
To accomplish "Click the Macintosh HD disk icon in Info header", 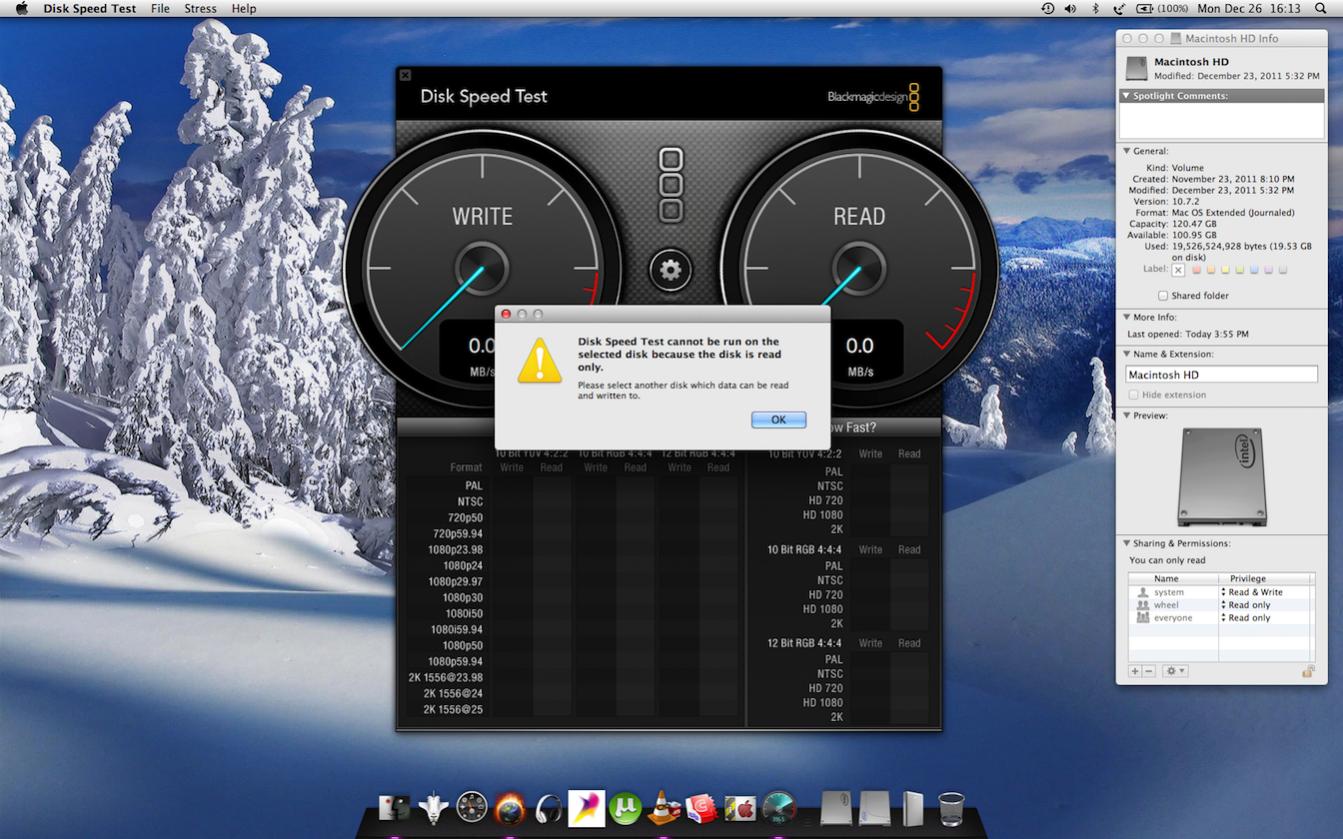I will [1136, 68].
